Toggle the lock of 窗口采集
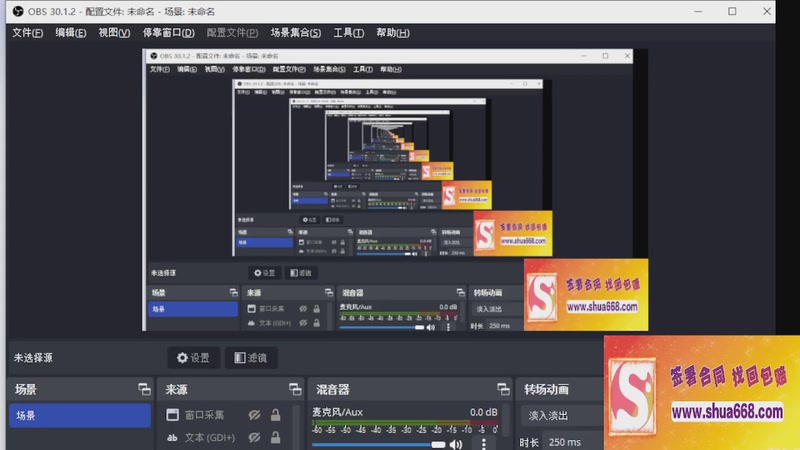The width and height of the screenshot is (800, 450). (276, 415)
